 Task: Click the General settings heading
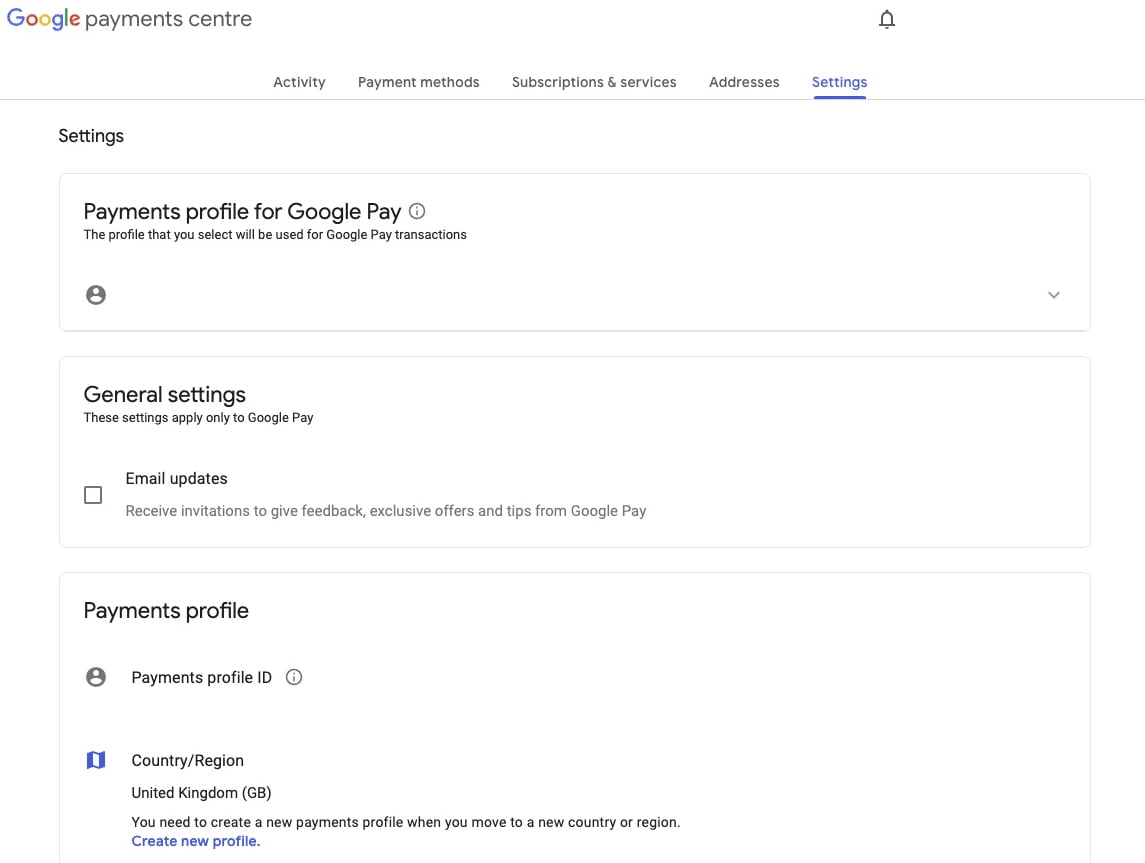(x=164, y=394)
